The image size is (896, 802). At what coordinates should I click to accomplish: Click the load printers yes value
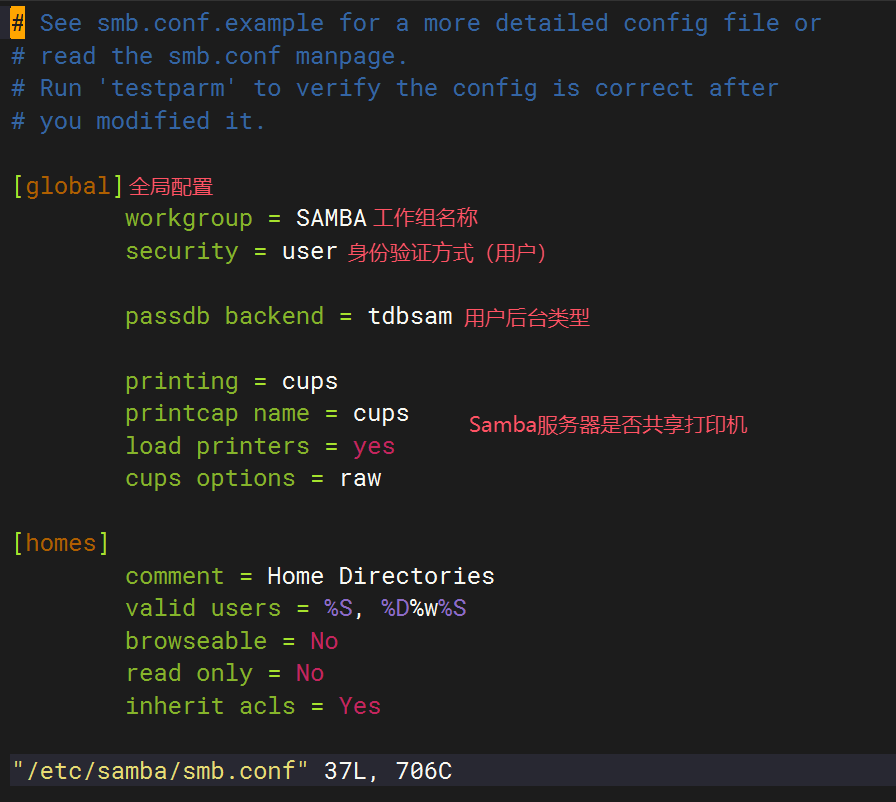(x=374, y=447)
